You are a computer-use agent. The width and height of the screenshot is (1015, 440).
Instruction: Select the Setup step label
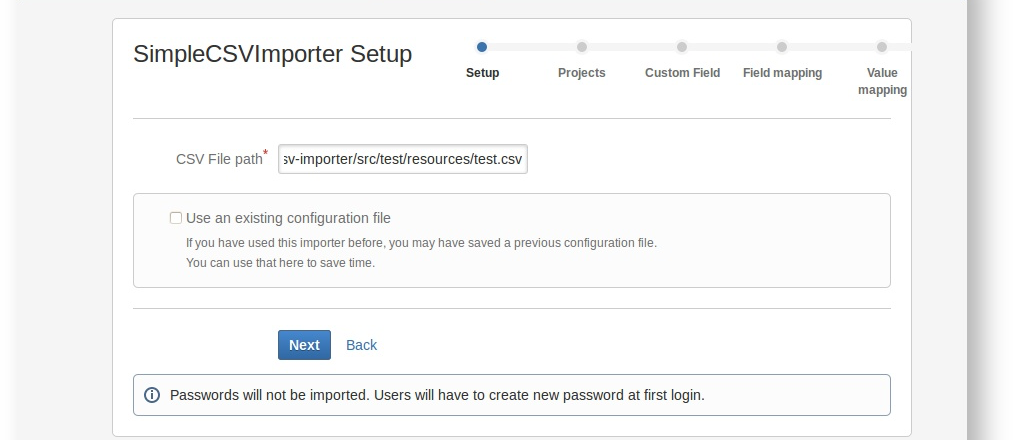482,73
